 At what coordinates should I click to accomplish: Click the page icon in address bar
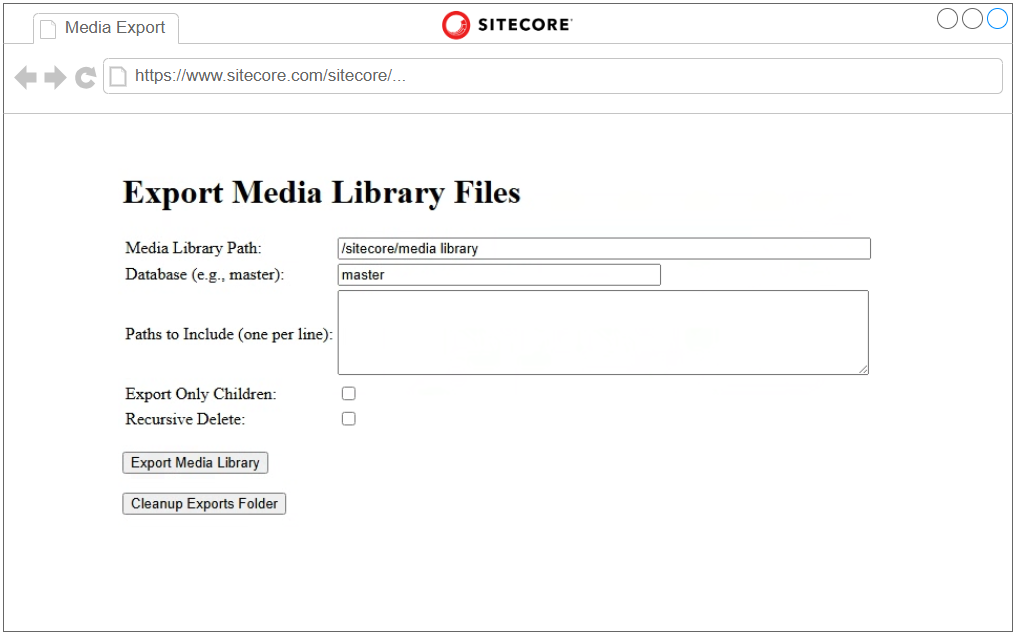(x=118, y=76)
